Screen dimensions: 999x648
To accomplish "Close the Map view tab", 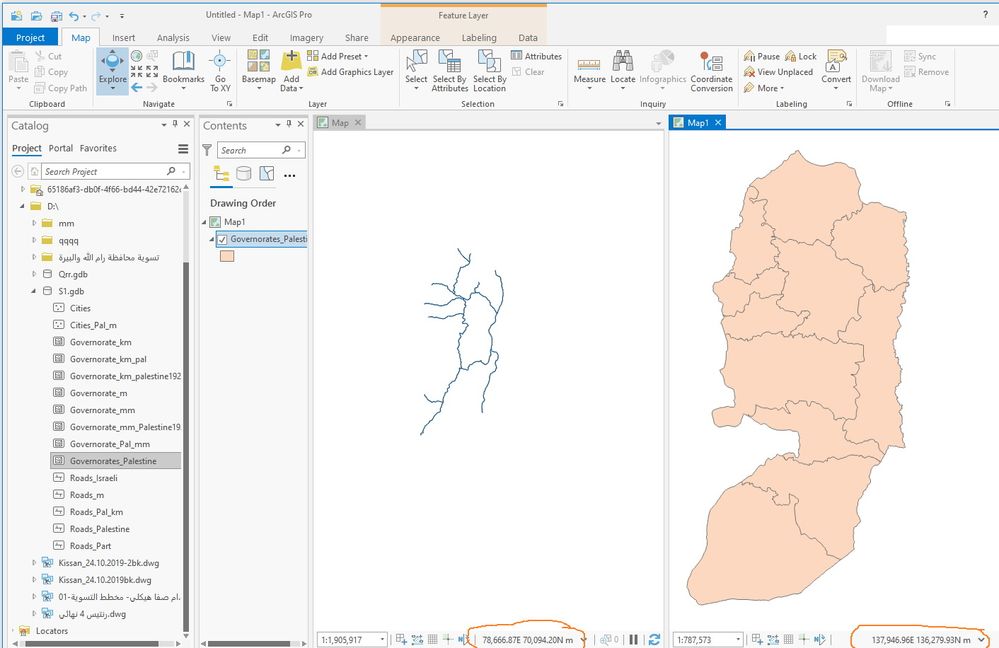I will [358, 122].
